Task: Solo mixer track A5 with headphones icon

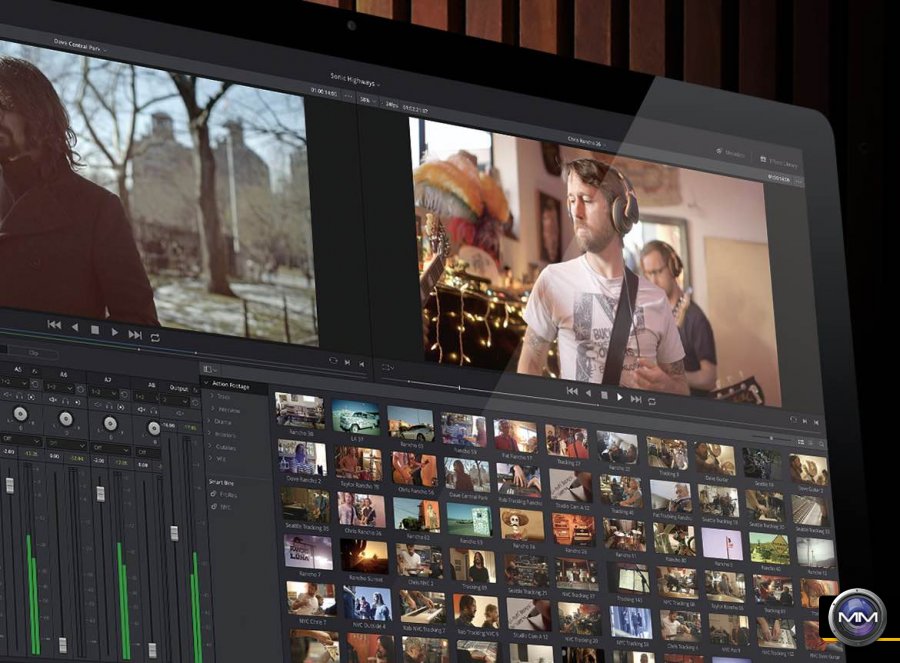Action: tap(20, 396)
